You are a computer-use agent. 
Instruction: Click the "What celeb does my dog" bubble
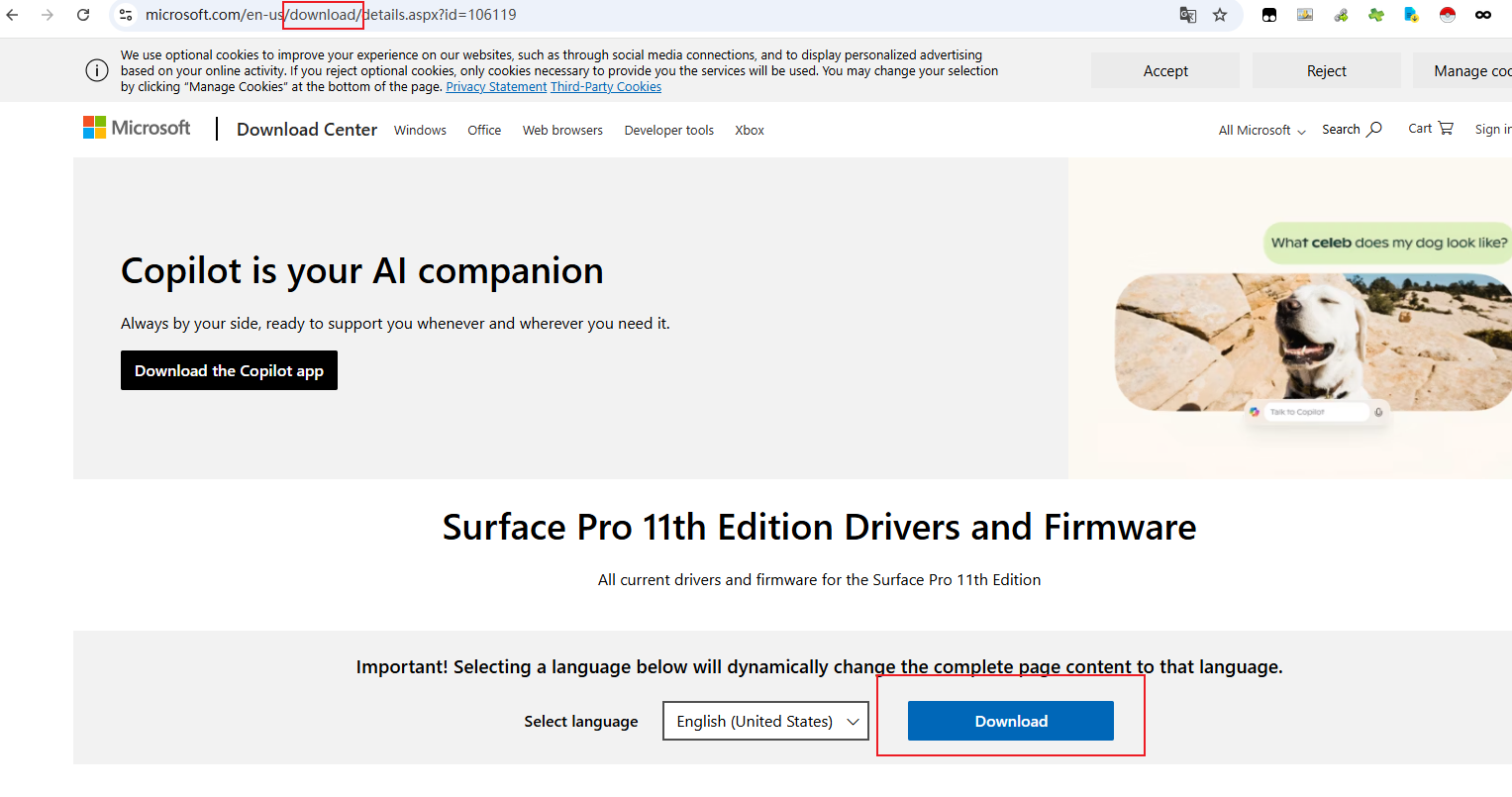coord(1388,243)
